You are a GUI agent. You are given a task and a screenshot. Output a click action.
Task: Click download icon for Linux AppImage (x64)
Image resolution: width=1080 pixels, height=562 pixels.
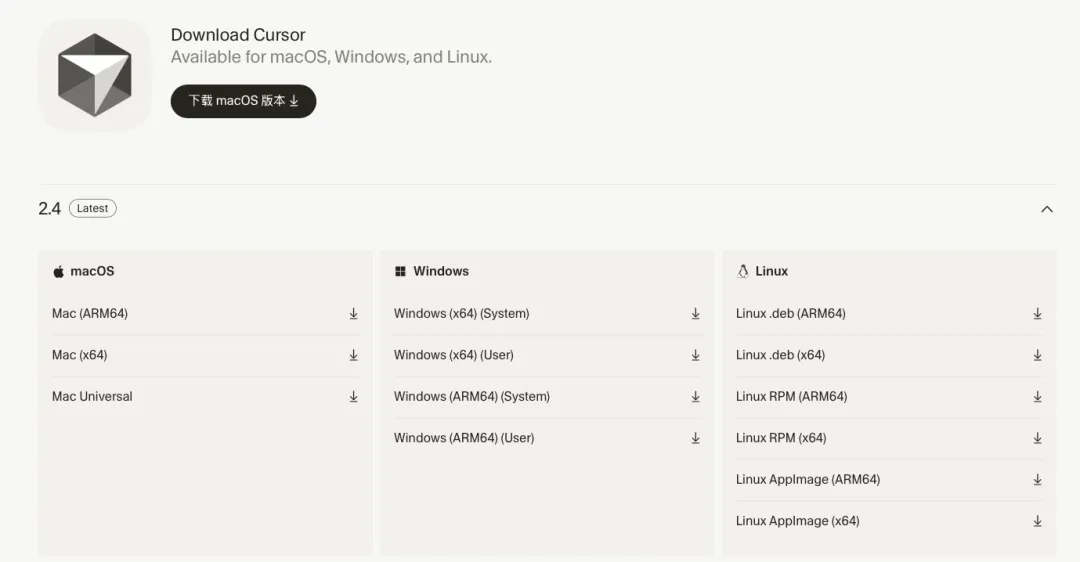pyautogui.click(x=1037, y=521)
